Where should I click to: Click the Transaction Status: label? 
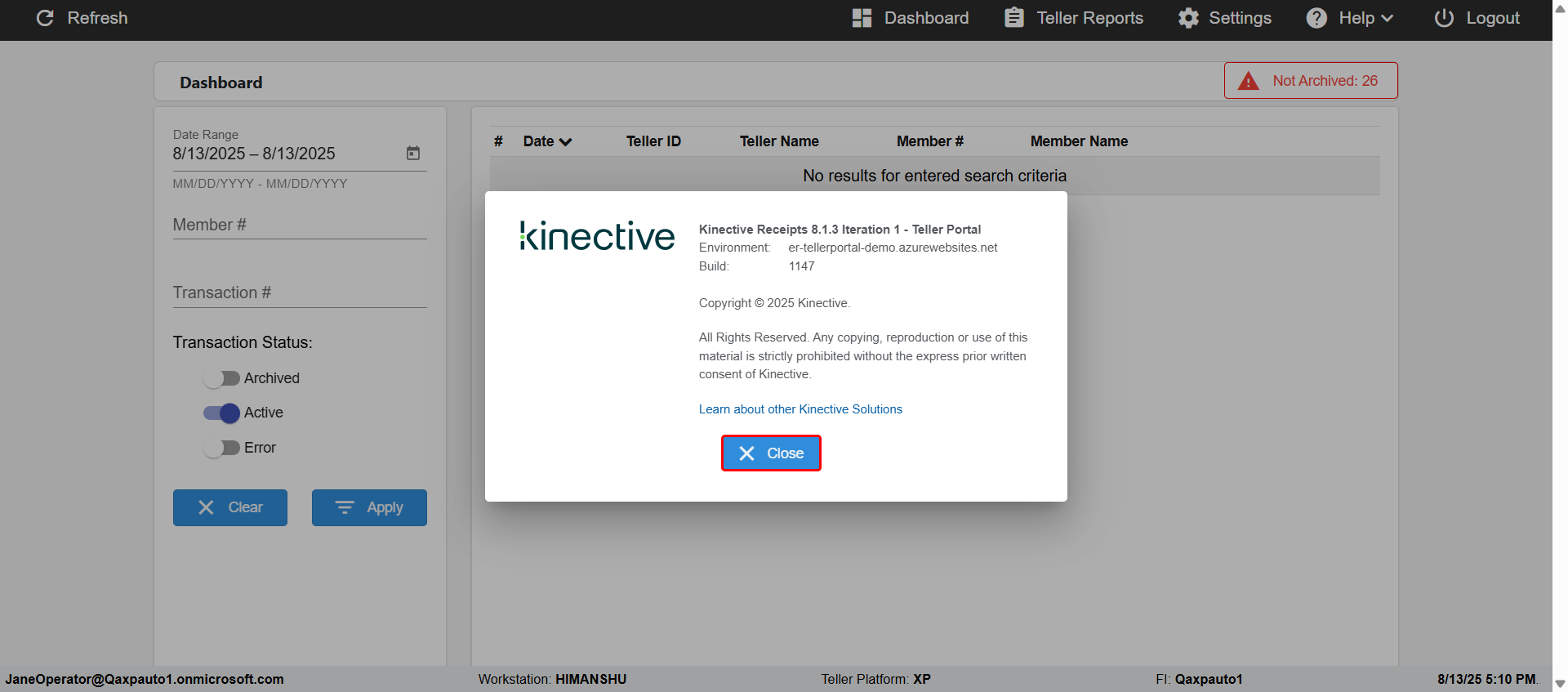point(243,342)
